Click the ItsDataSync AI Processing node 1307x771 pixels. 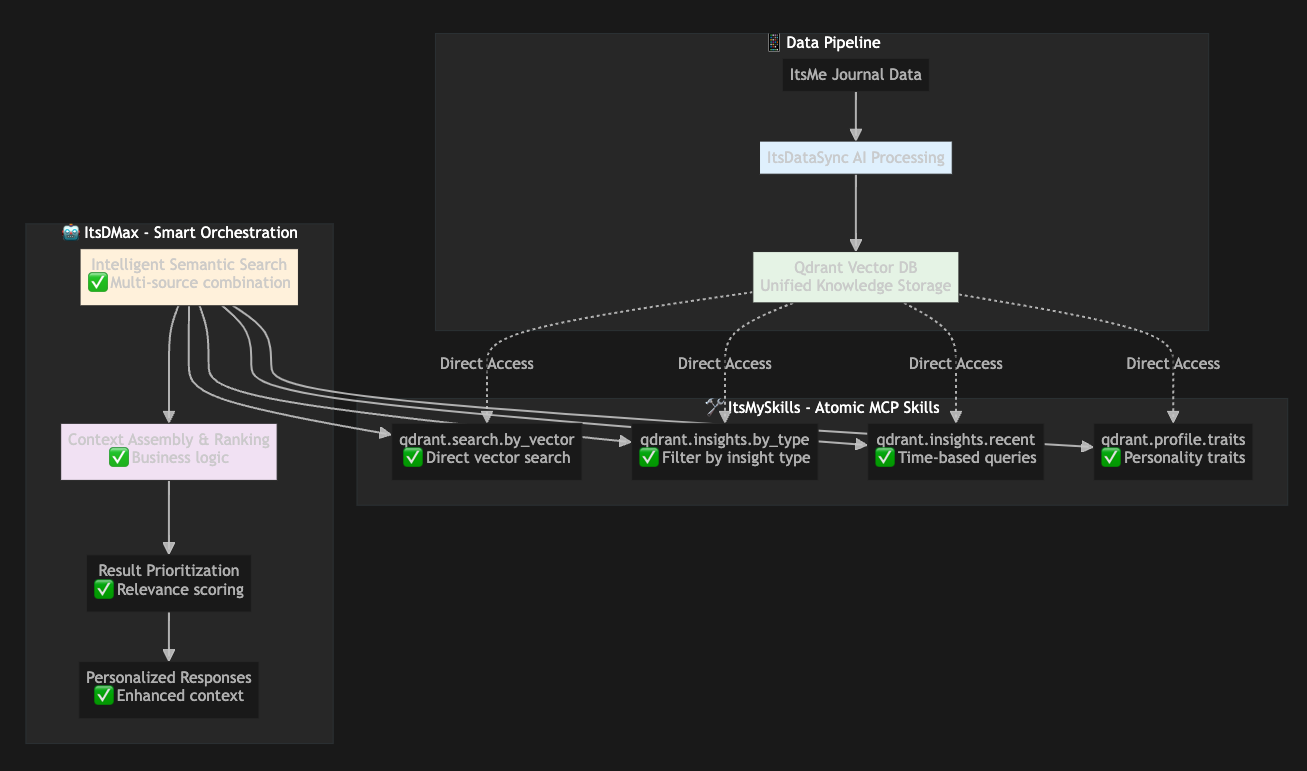[x=855, y=158]
